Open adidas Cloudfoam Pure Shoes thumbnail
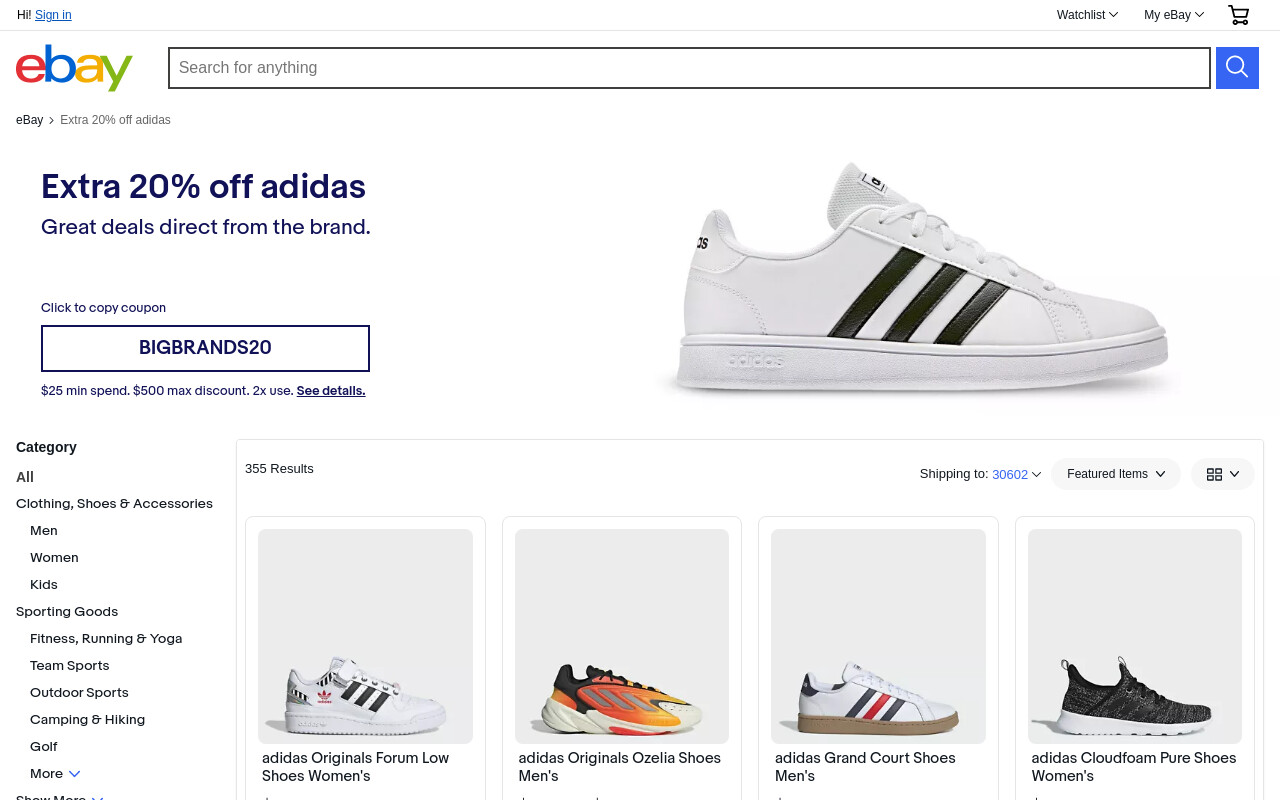 pyautogui.click(x=1135, y=636)
